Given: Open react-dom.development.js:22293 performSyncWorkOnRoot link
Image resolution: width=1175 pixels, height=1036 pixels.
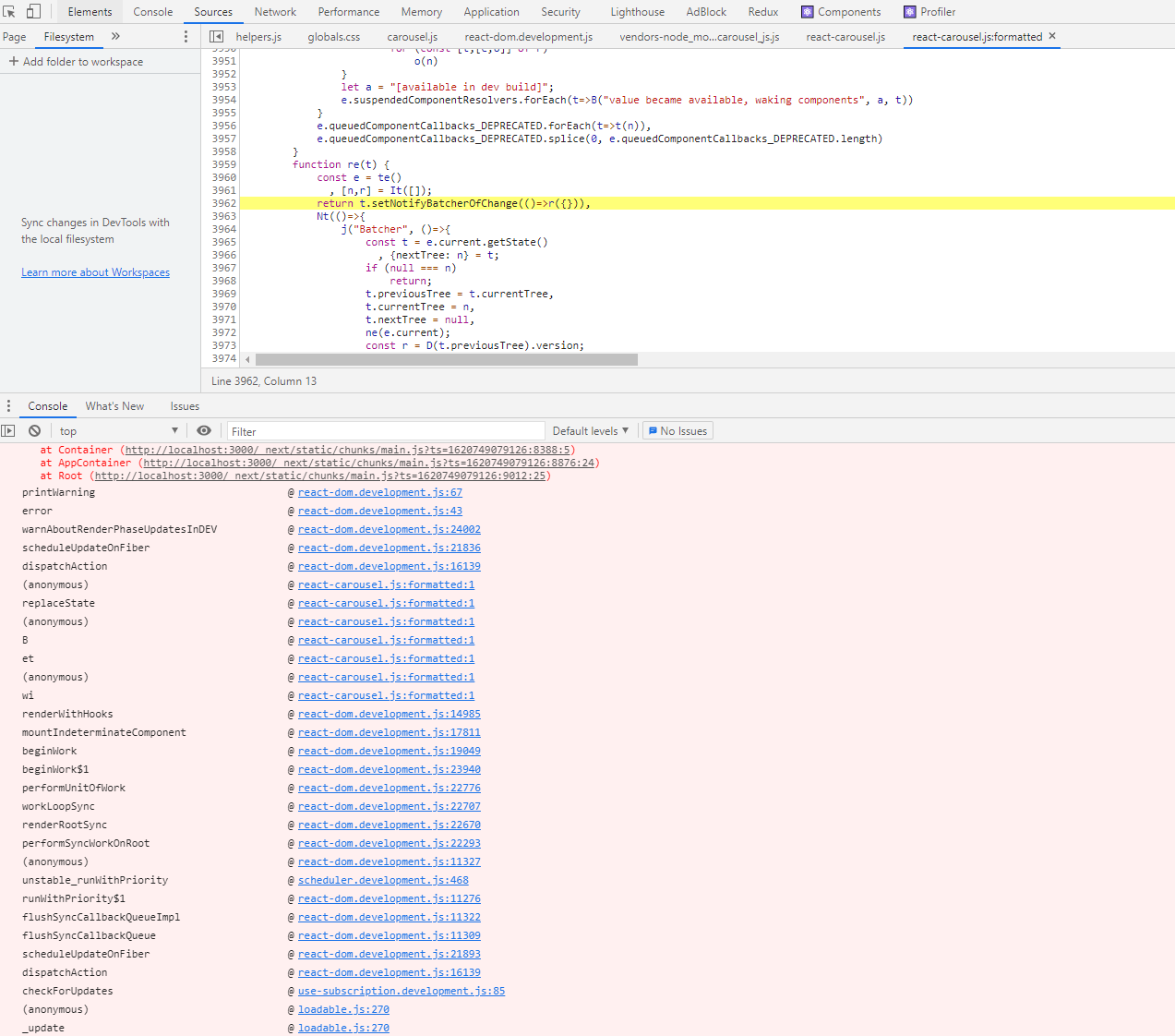Looking at the screenshot, I should tap(390, 843).
